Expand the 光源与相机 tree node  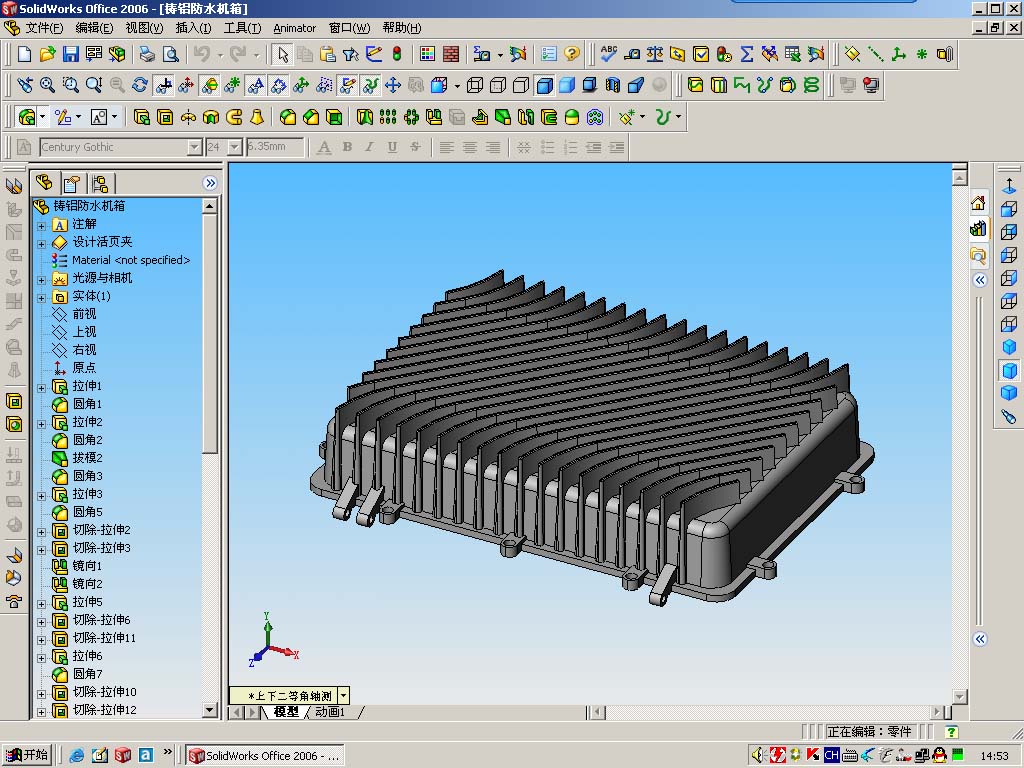(41, 280)
